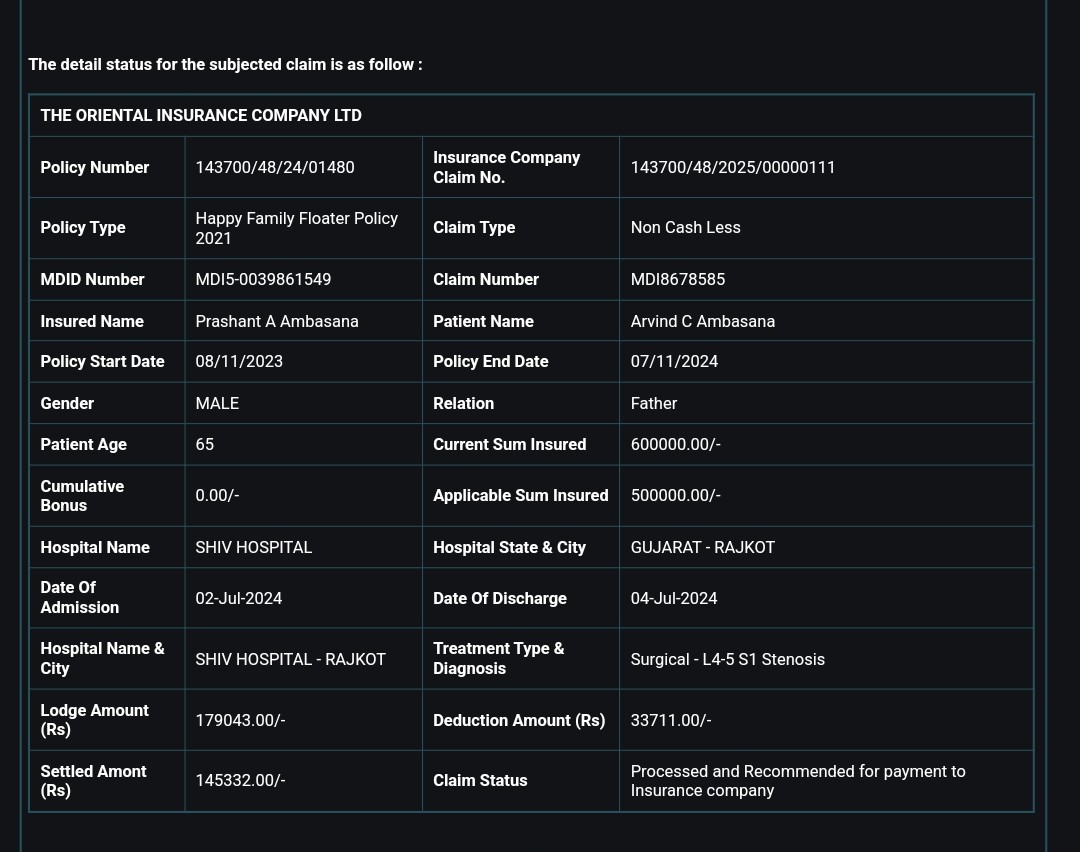Click the policy number 143700/48/24/01480
Image resolution: width=1080 pixels, height=852 pixels.
pyautogui.click(x=275, y=167)
